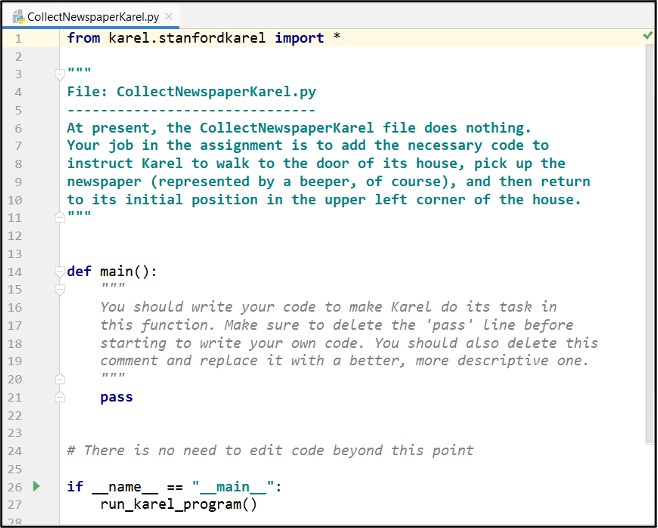Click line number 1 in the gutter

(x=17, y=38)
